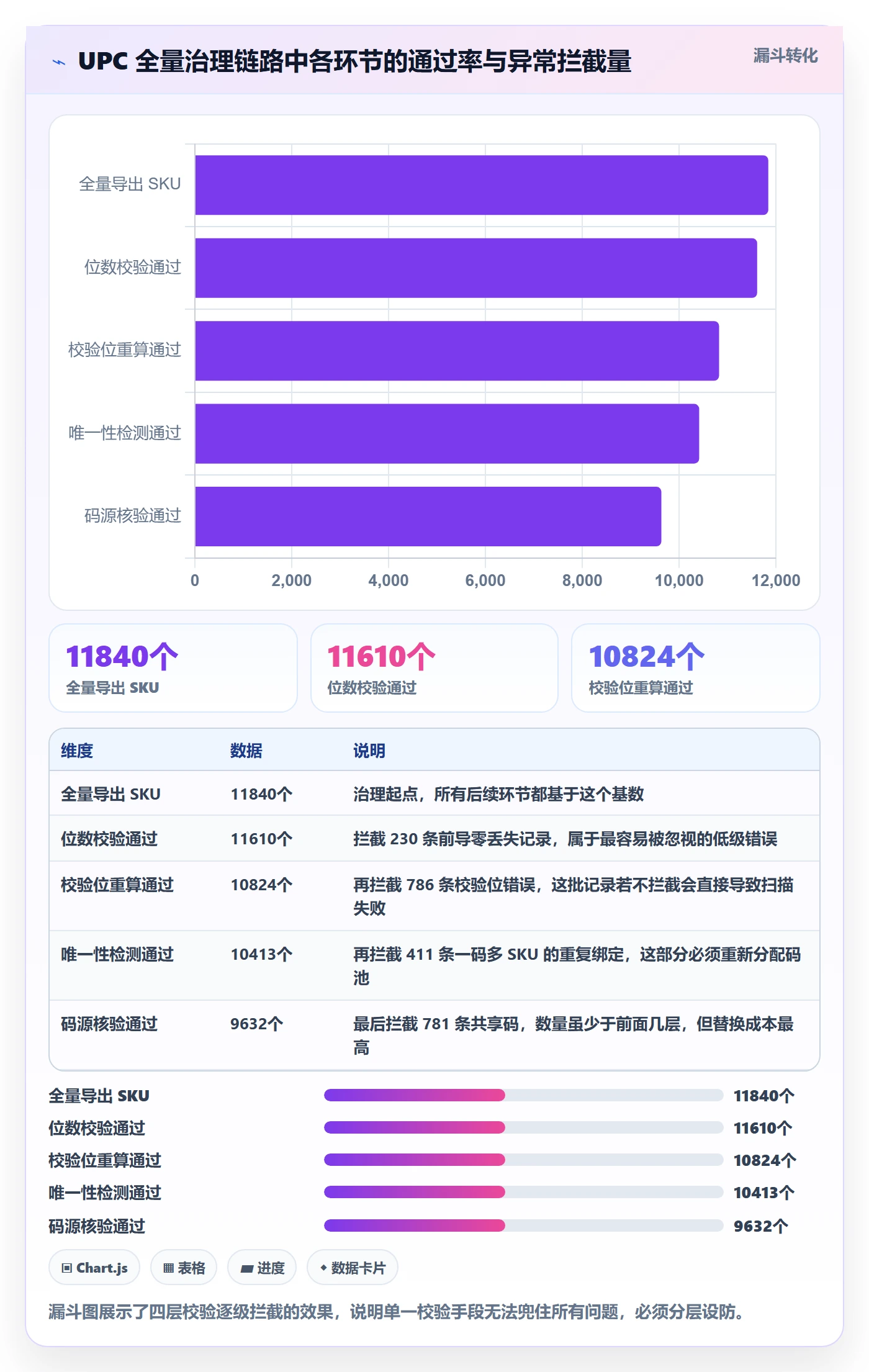
Task: Click the 码源核验通过 progress bar
Action: pos(523,1225)
